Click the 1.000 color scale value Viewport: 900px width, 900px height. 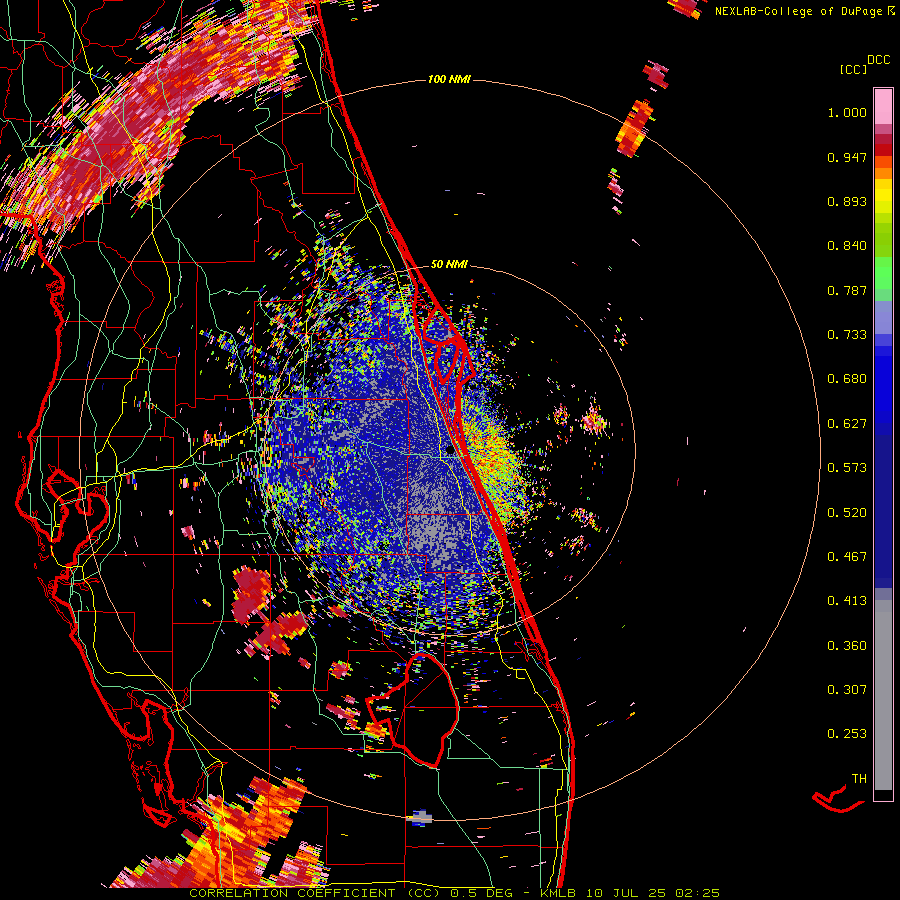click(x=847, y=112)
